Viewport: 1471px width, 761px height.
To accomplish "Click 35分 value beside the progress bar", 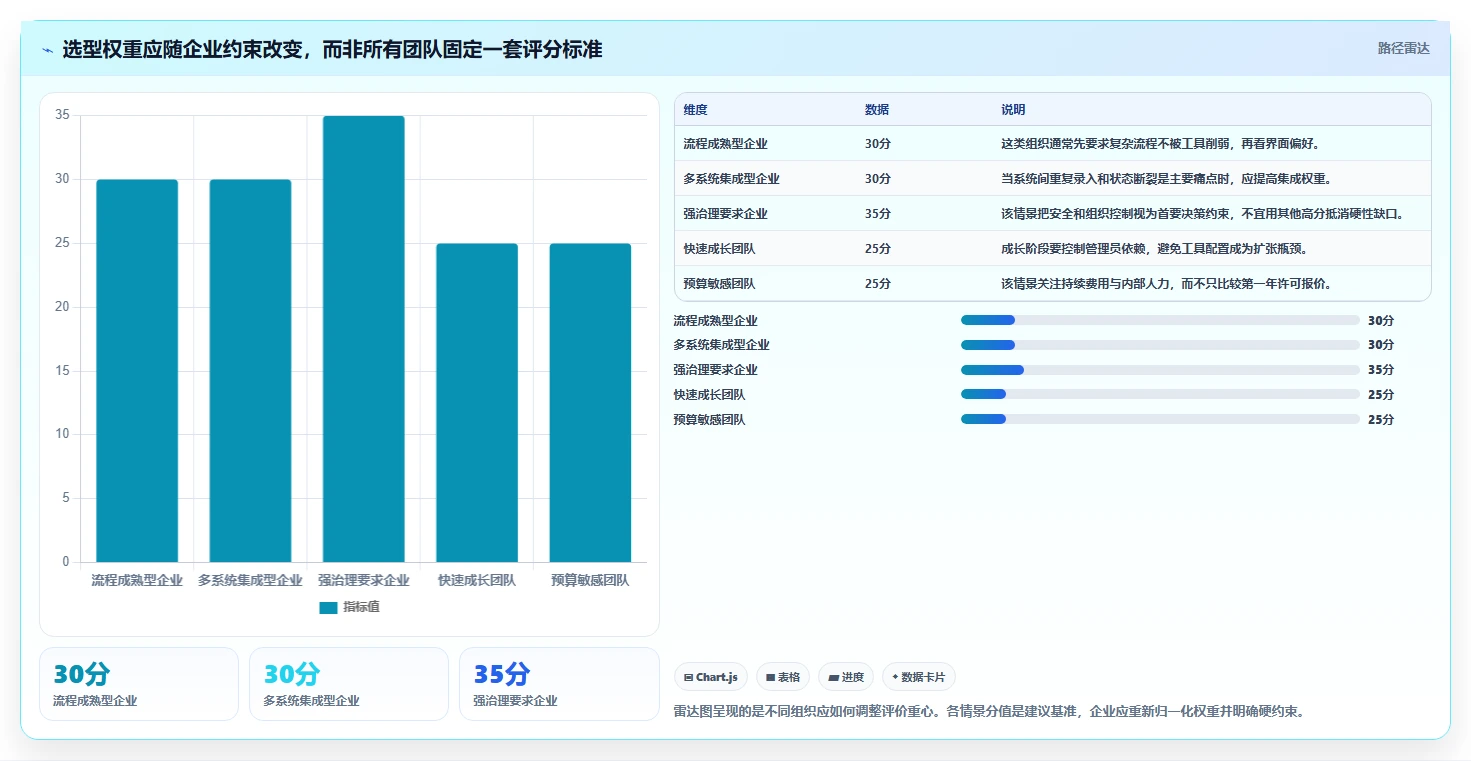I will point(1381,370).
